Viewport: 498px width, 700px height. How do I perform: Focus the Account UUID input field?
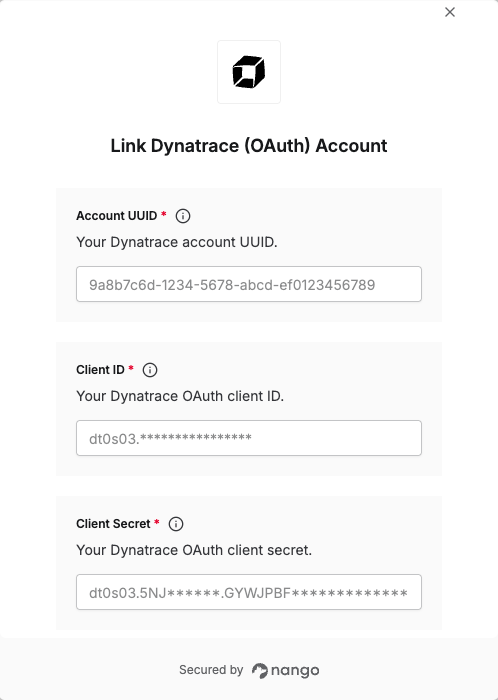[249, 284]
